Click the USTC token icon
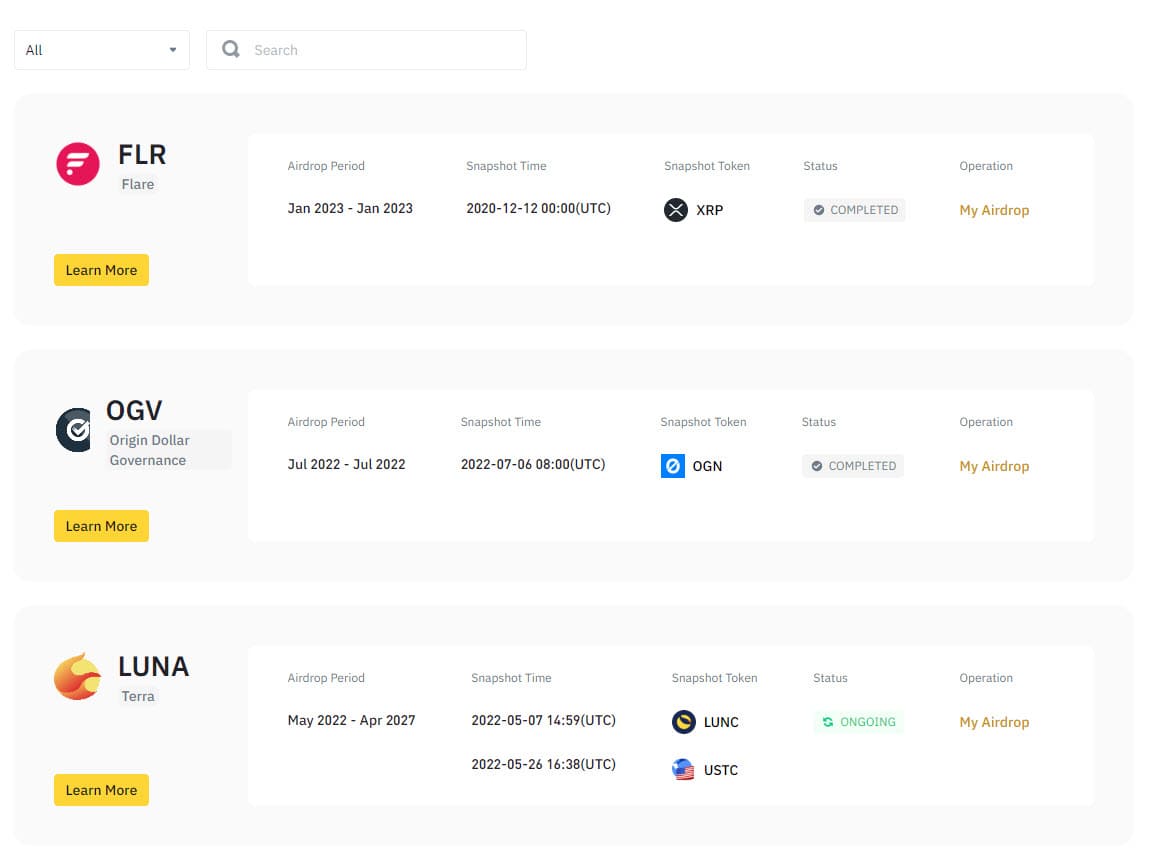The image size is (1151, 866). [x=683, y=769]
